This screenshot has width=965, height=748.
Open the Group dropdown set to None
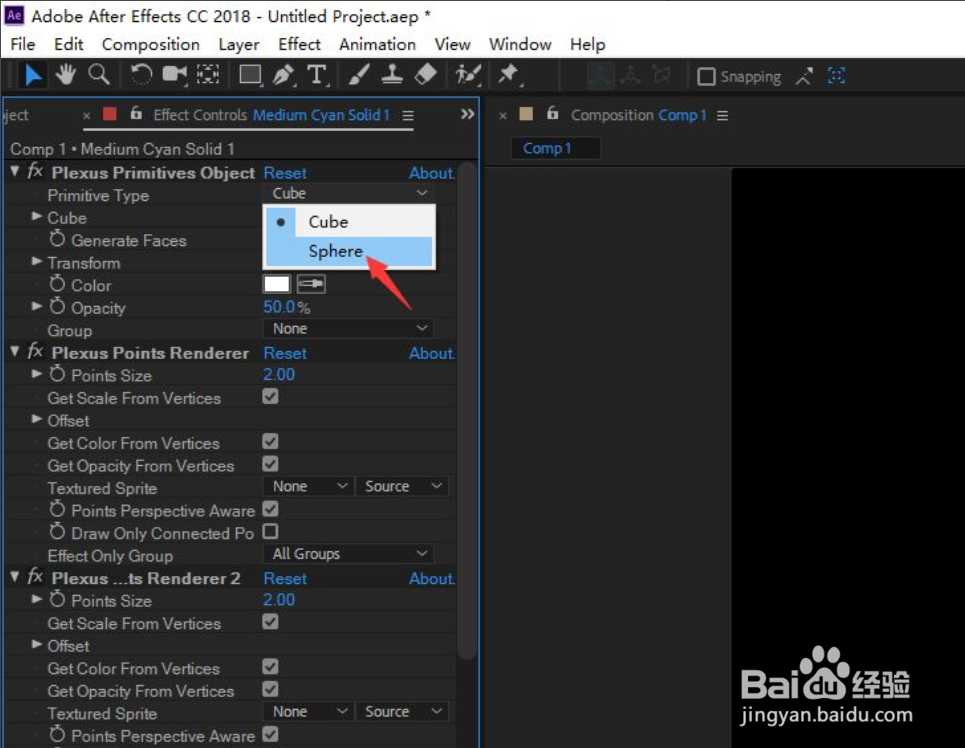point(349,329)
